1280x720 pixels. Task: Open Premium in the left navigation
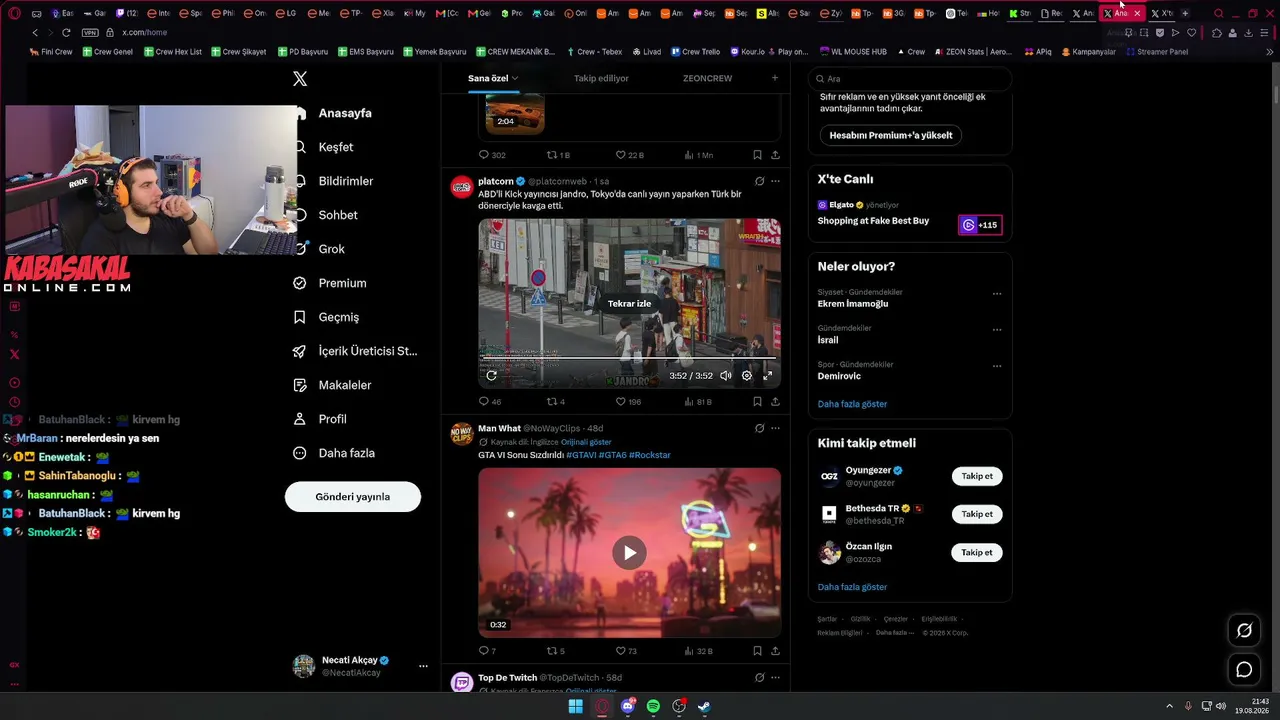pos(330,283)
